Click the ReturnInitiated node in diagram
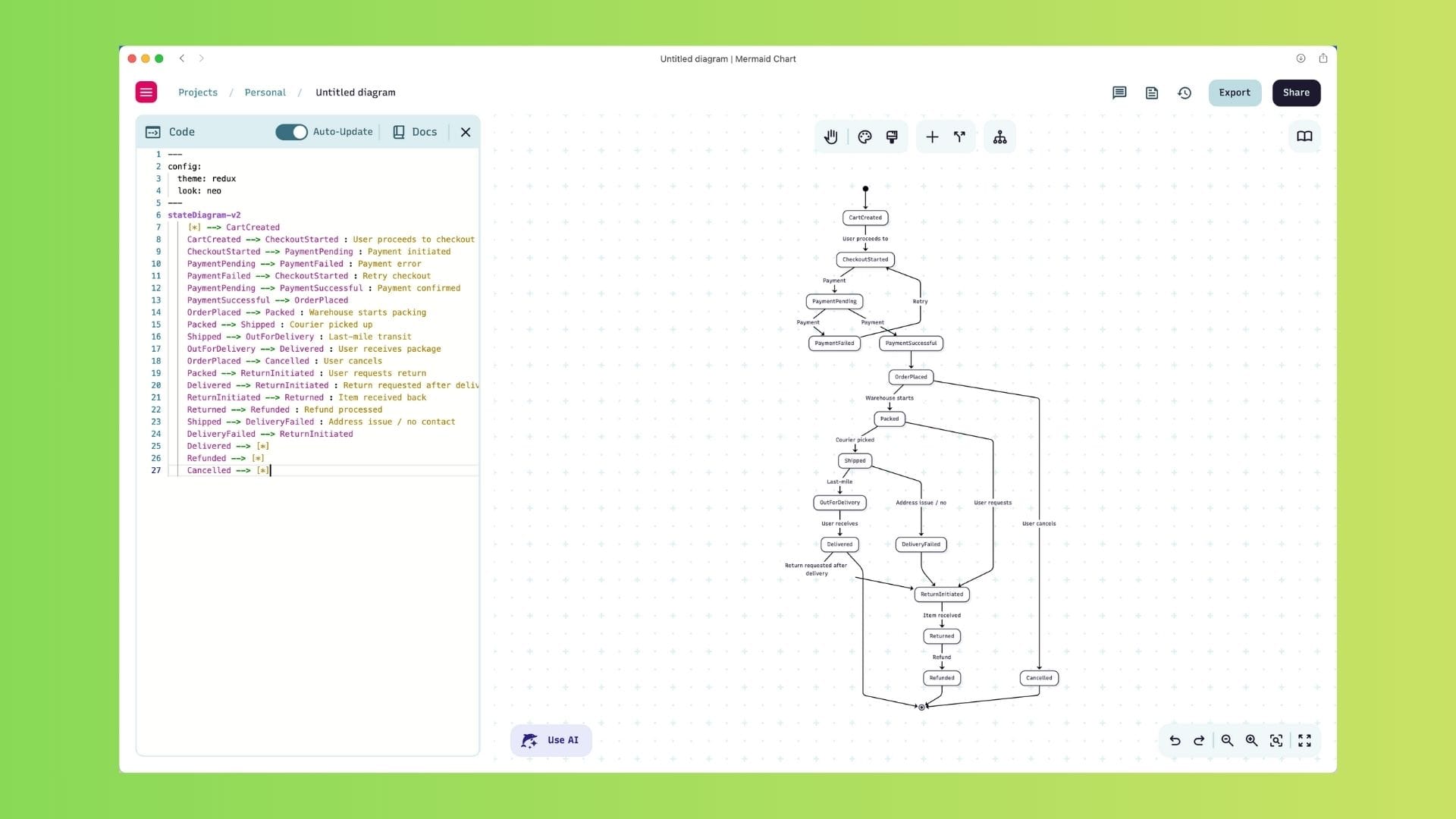 941,595
